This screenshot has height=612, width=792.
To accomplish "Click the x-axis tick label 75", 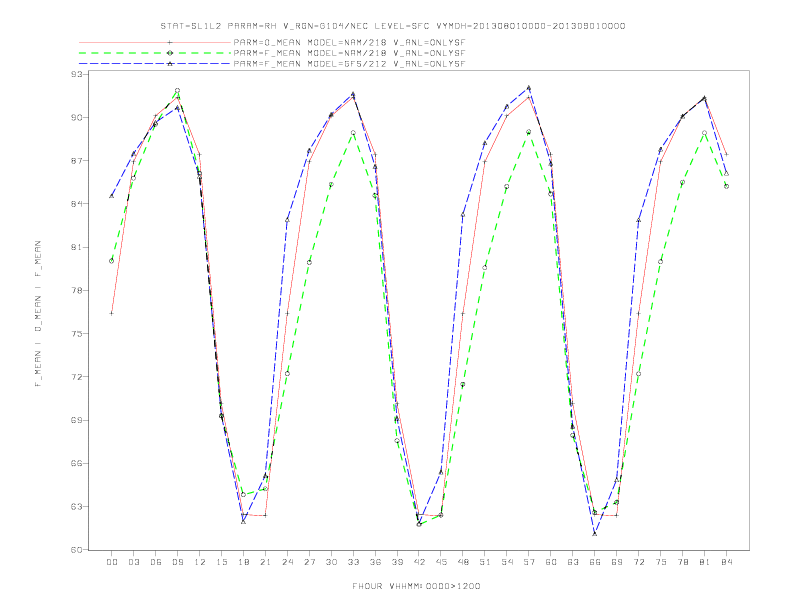I will [661, 562].
